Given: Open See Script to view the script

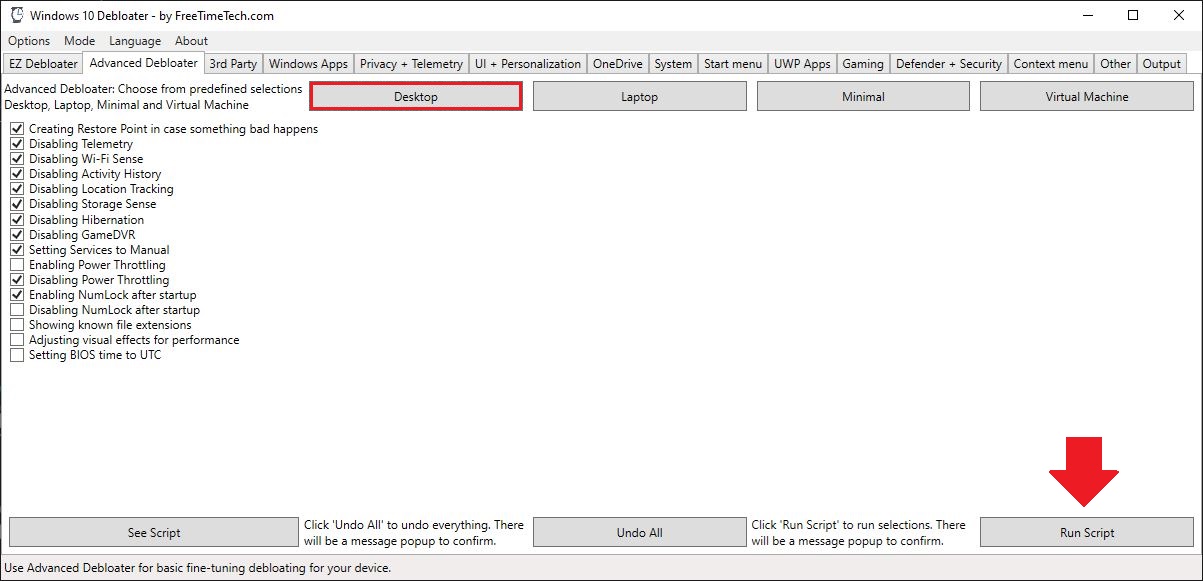Looking at the screenshot, I should (152, 532).
